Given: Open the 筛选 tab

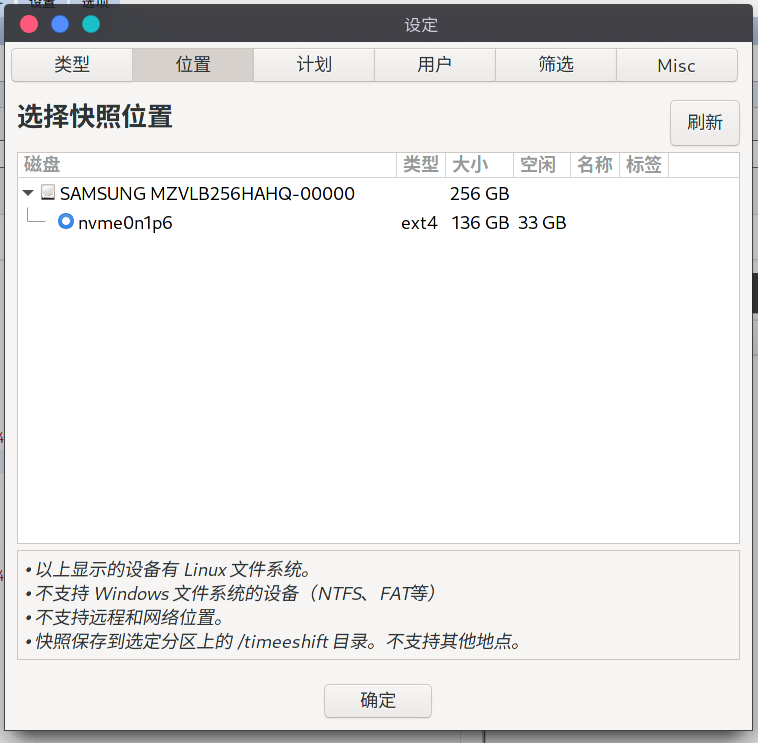Looking at the screenshot, I should tap(556, 65).
